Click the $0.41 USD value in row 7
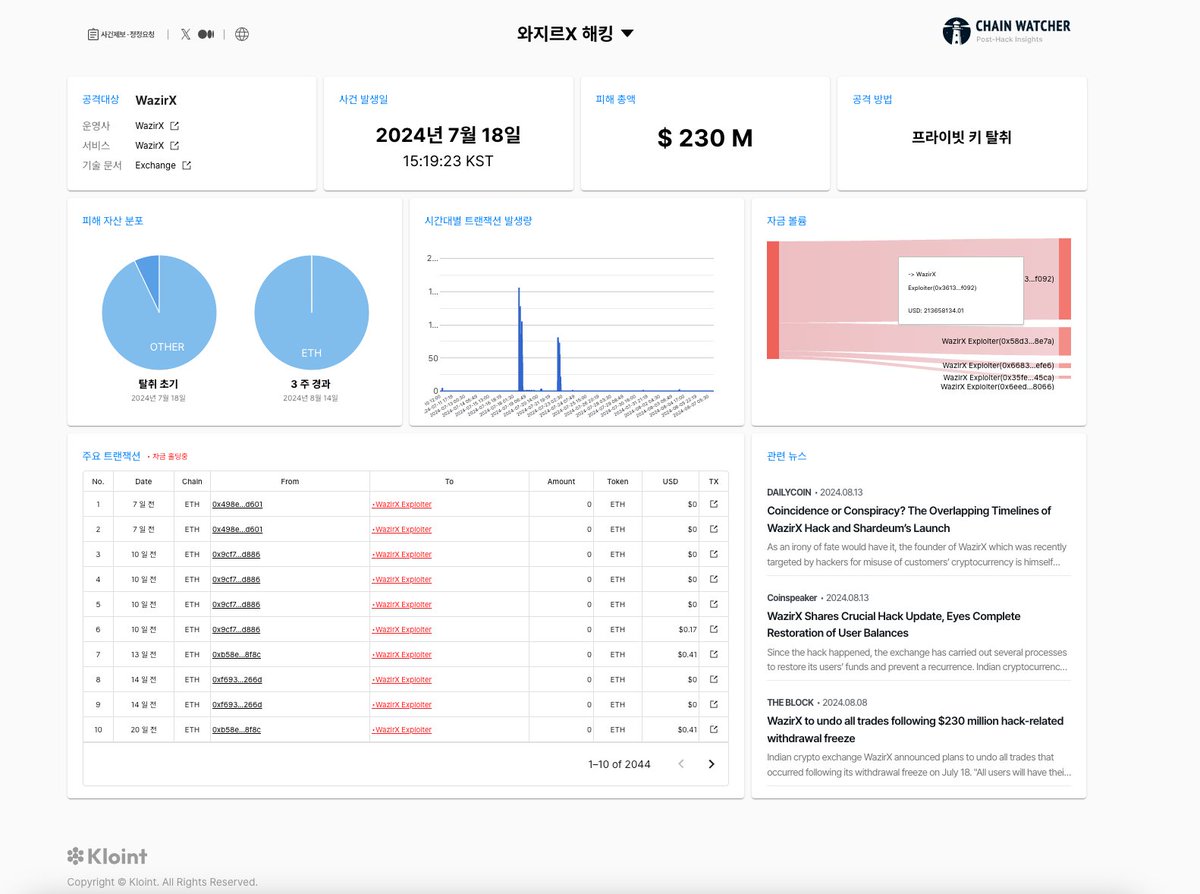The image size is (1200, 894). (x=687, y=654)
